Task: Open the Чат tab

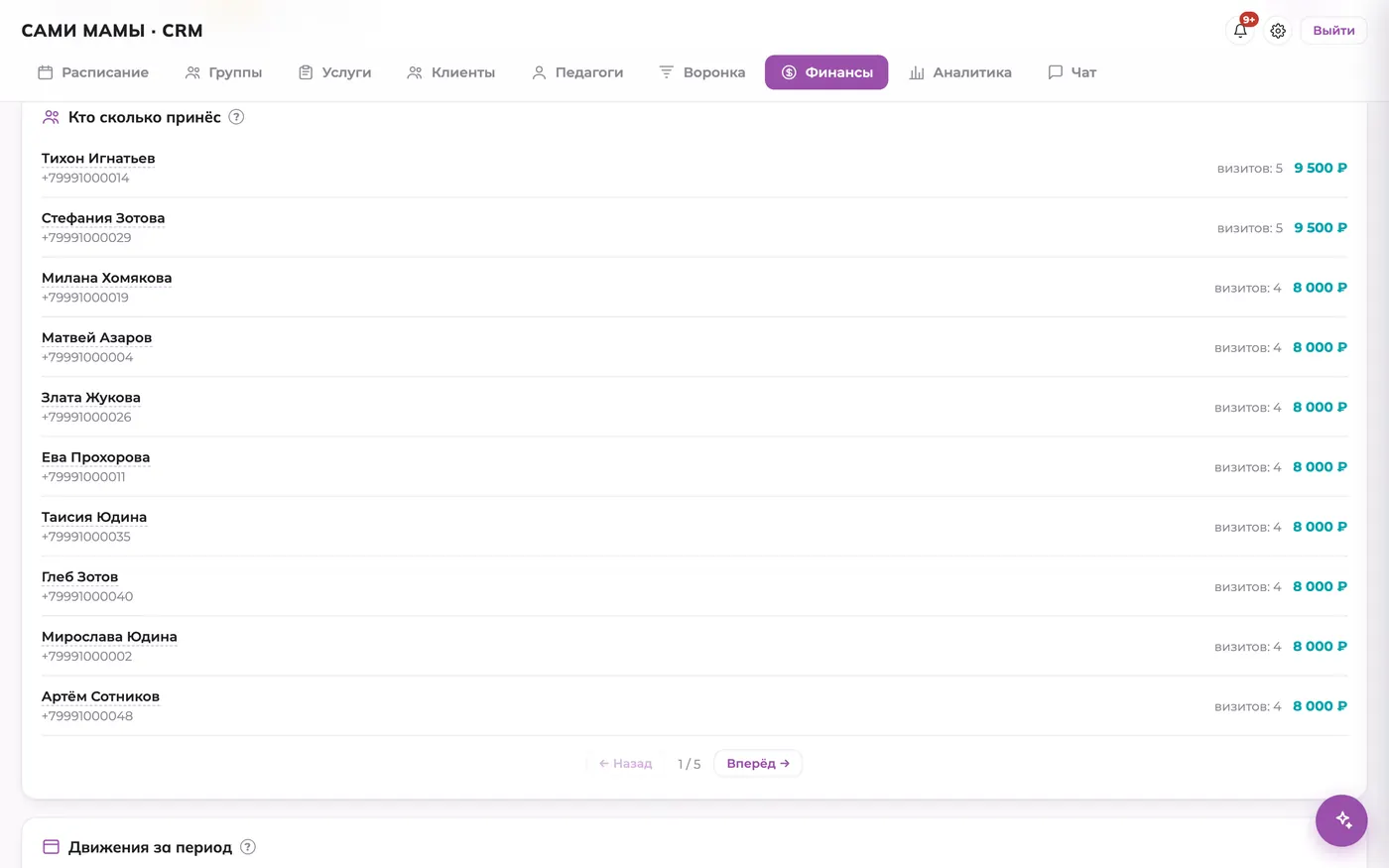Action: 1072,72
